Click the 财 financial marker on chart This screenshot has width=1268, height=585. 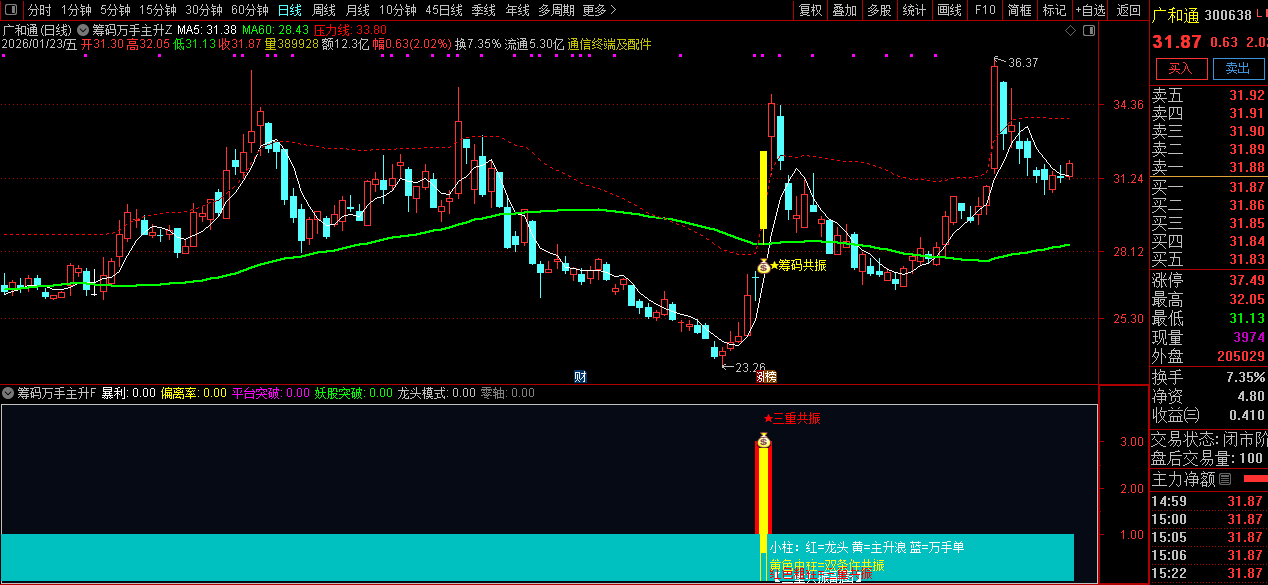click(x=580, y=376)
